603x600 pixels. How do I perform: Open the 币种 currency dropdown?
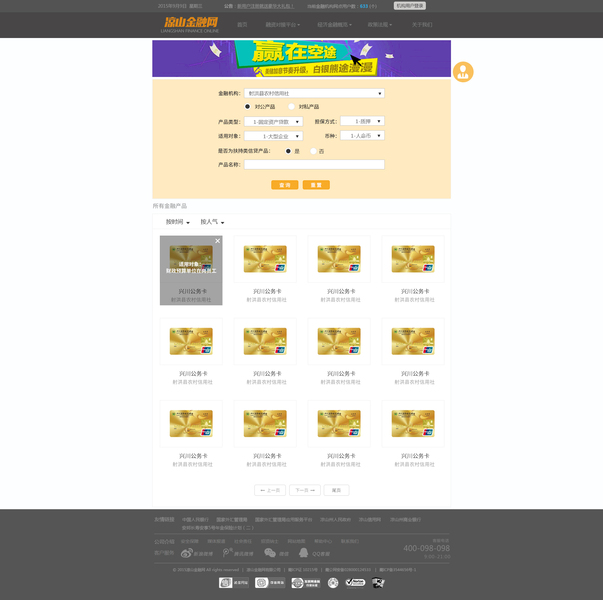362,135
